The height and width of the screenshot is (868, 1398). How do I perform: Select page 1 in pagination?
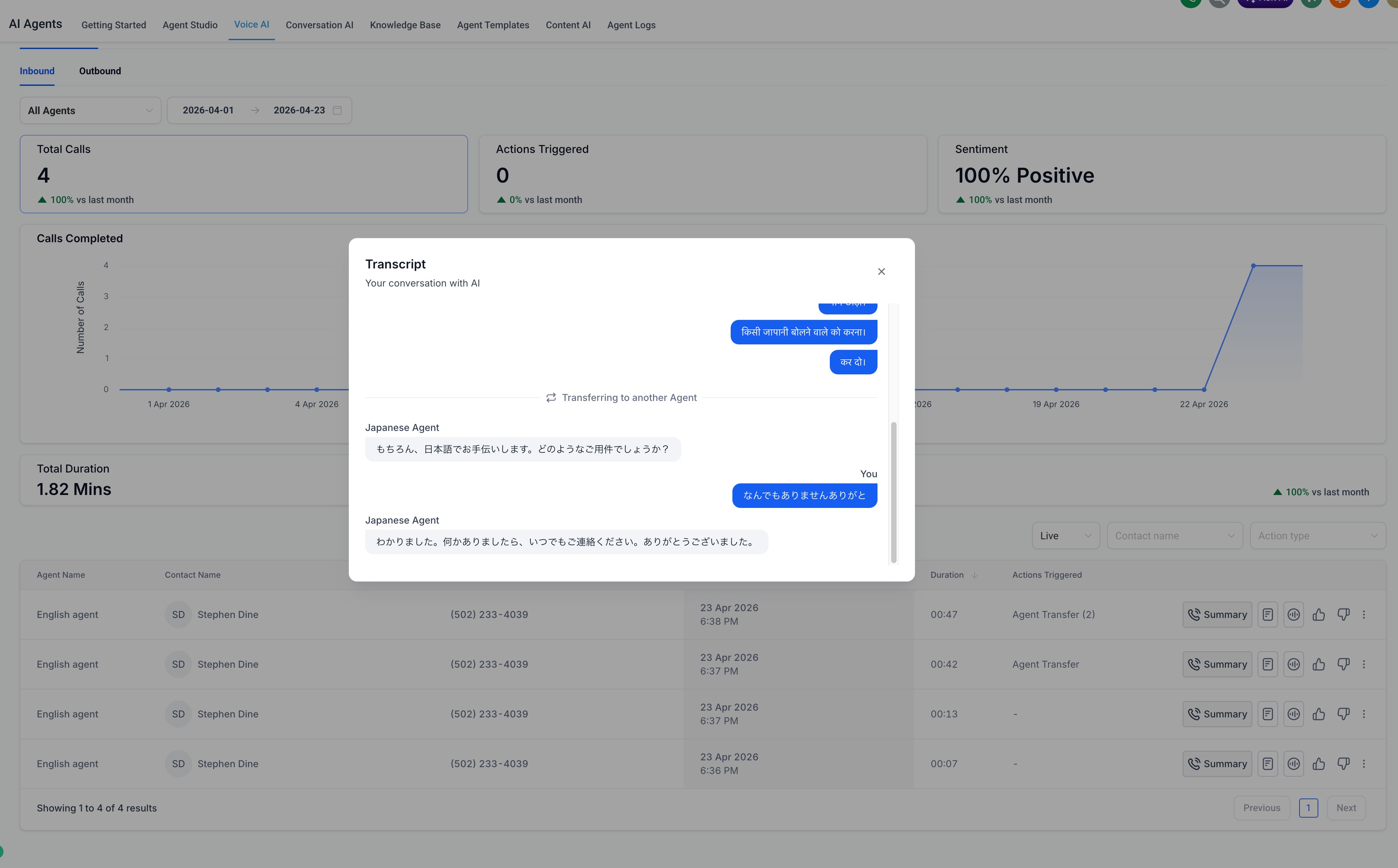(x=1308, y=808)
